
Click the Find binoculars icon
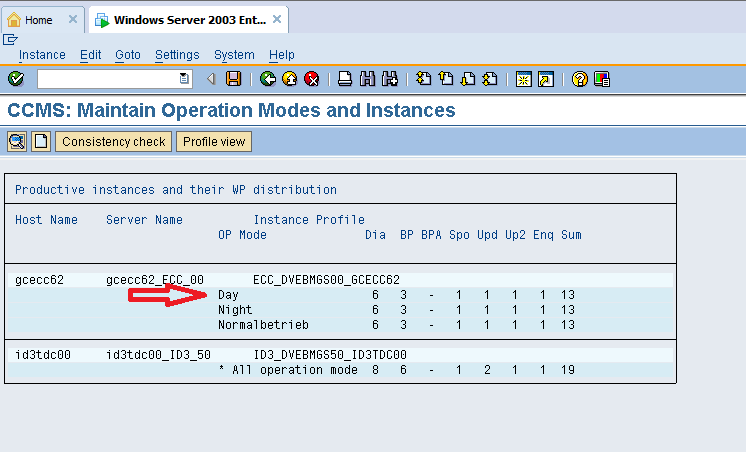pos(367,79)
